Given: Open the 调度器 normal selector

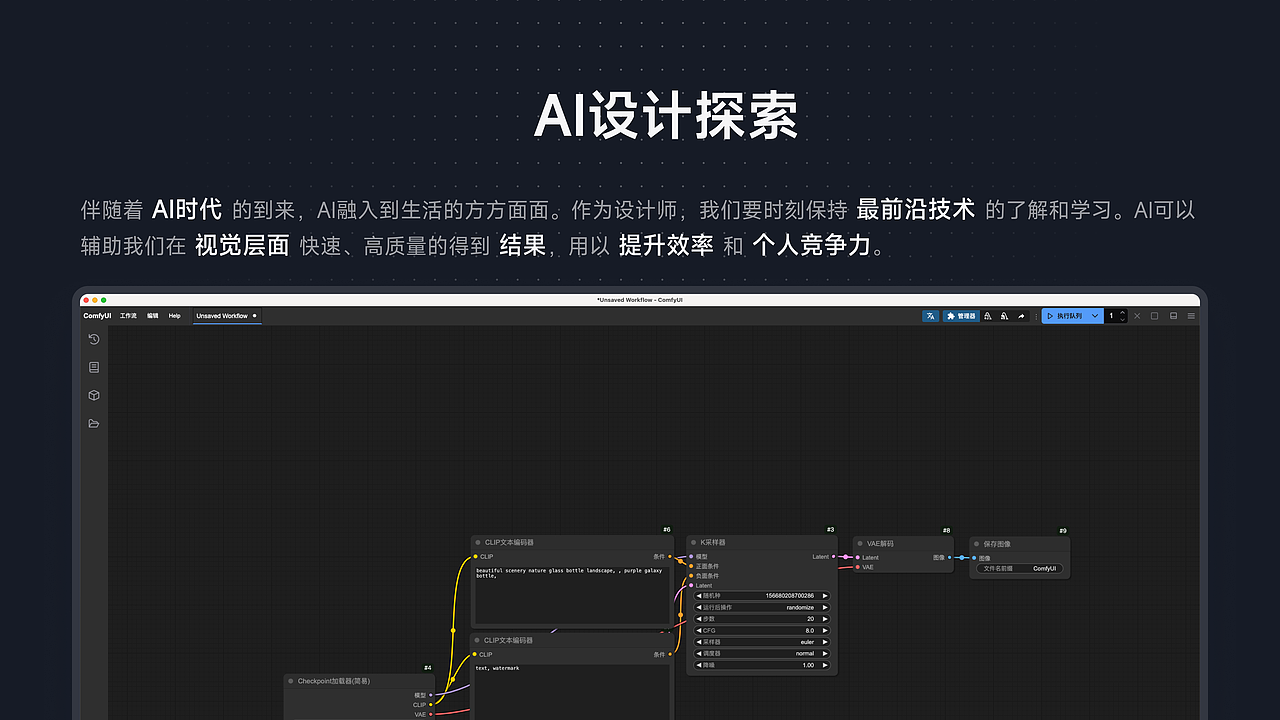Looking at the screenshot, I should pos(762,653).
